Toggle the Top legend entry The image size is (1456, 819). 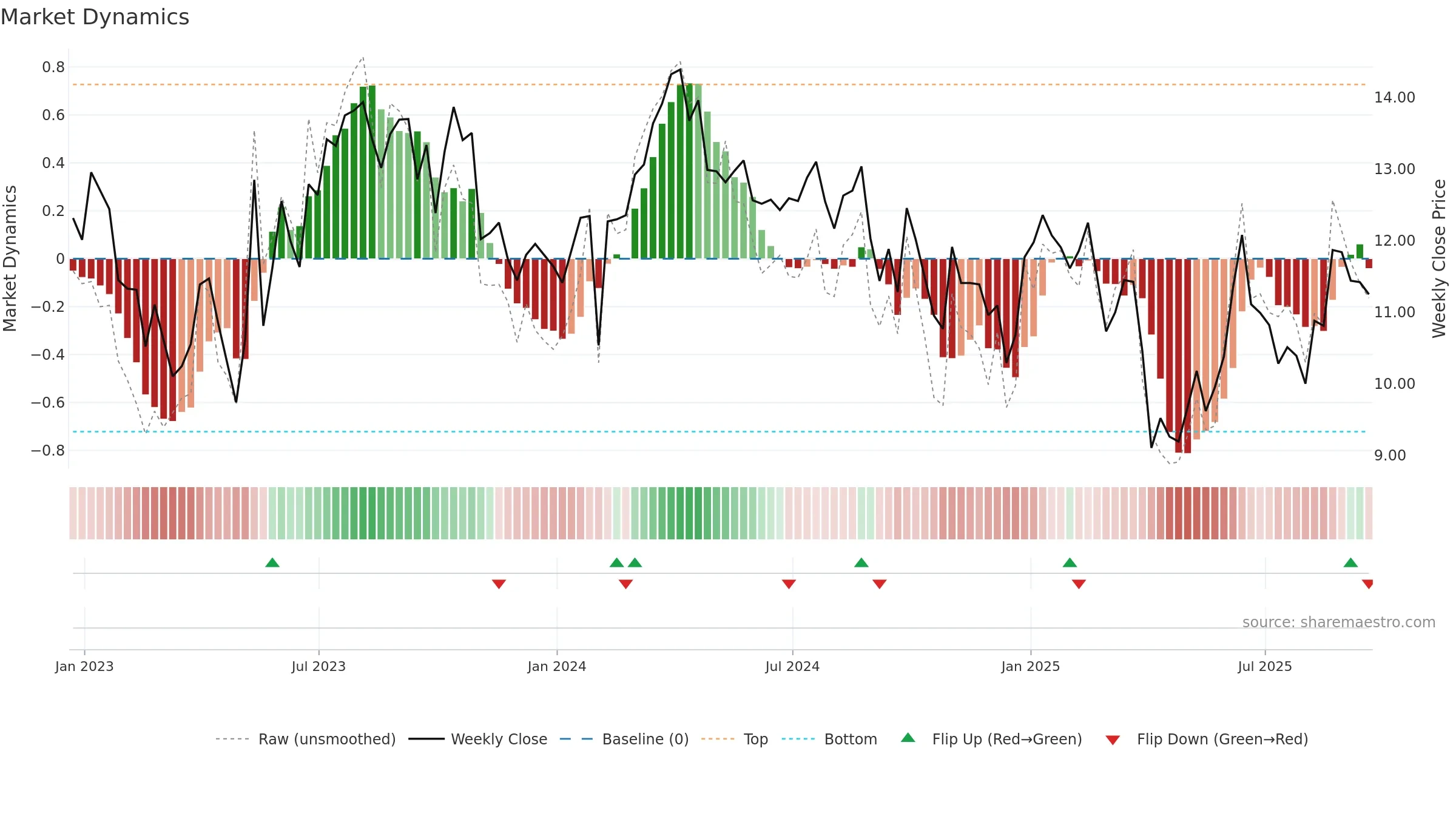756,739
